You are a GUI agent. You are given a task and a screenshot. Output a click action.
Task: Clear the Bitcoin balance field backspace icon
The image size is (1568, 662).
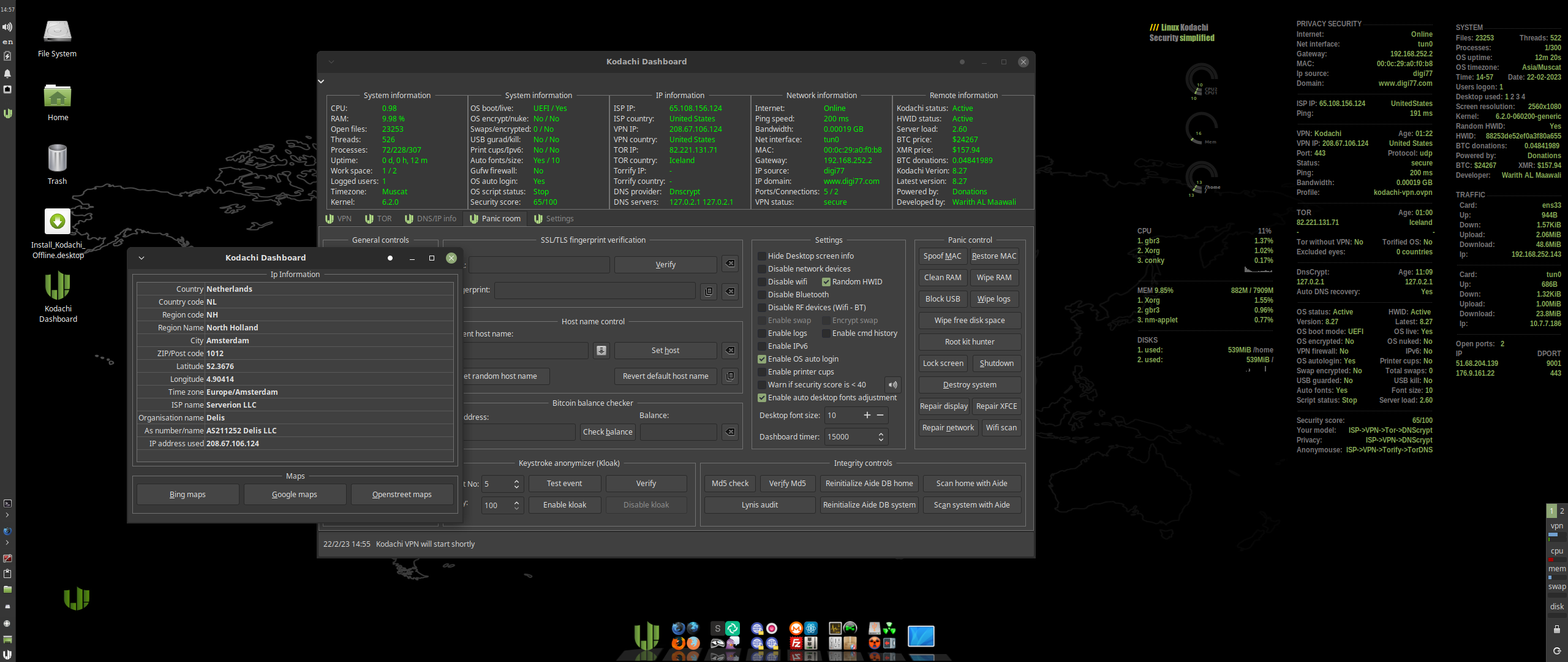pos(730,432)
